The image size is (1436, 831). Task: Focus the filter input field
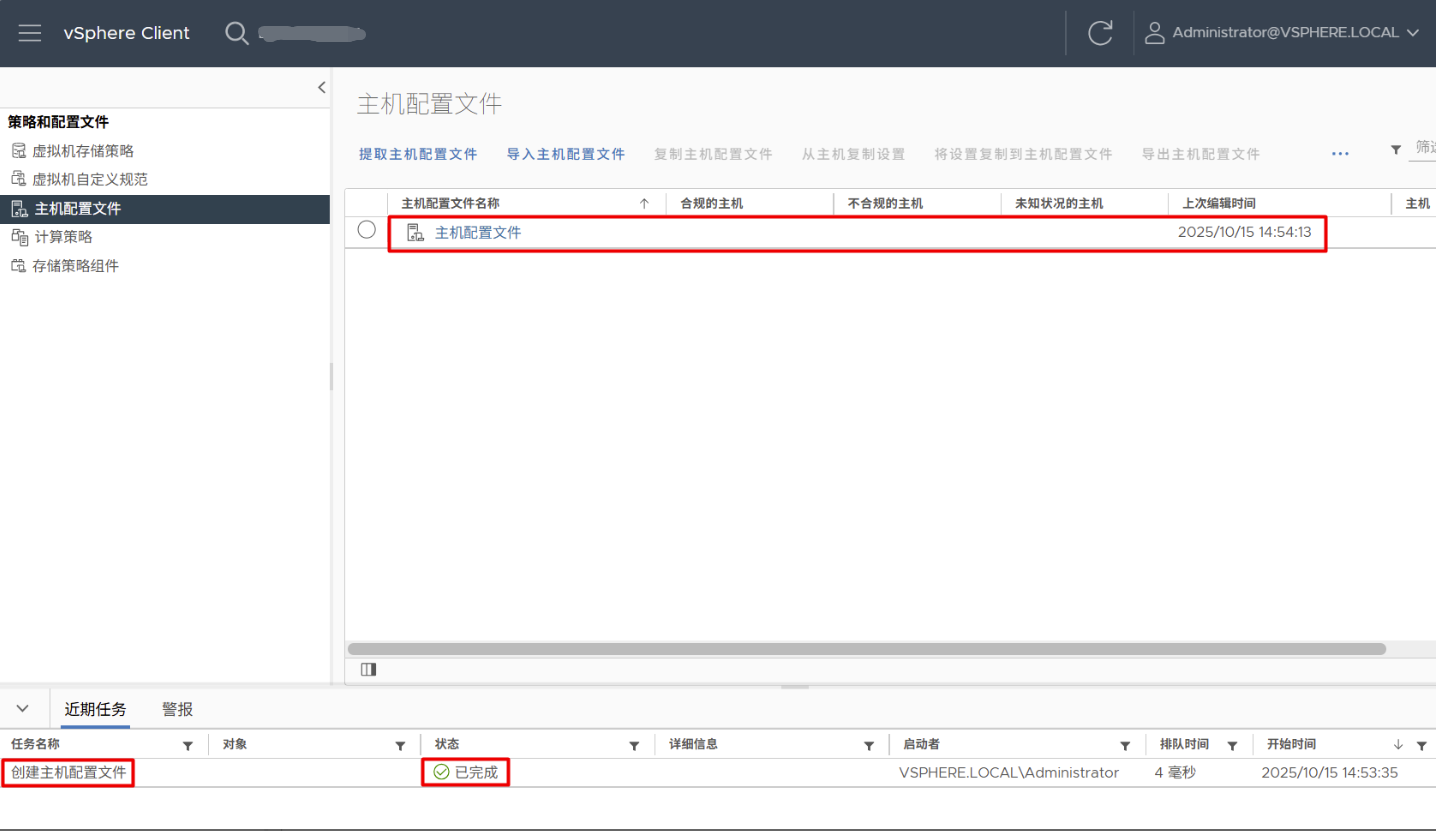[1423, 148]
